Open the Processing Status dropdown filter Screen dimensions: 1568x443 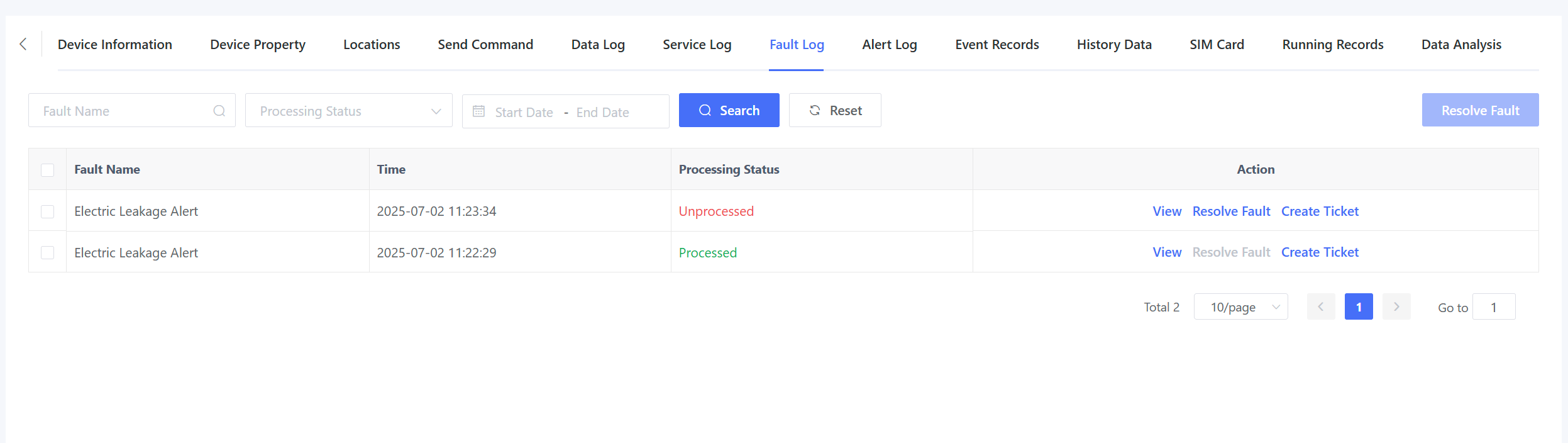(x=348, y=111)
